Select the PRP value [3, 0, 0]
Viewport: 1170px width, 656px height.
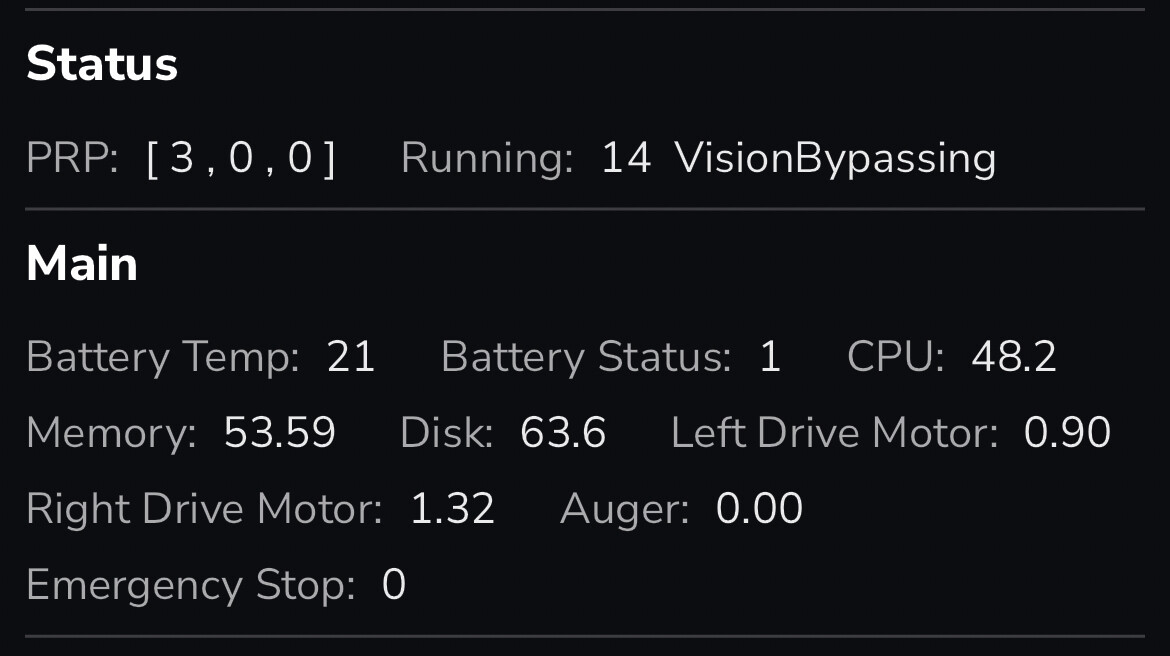241,159
